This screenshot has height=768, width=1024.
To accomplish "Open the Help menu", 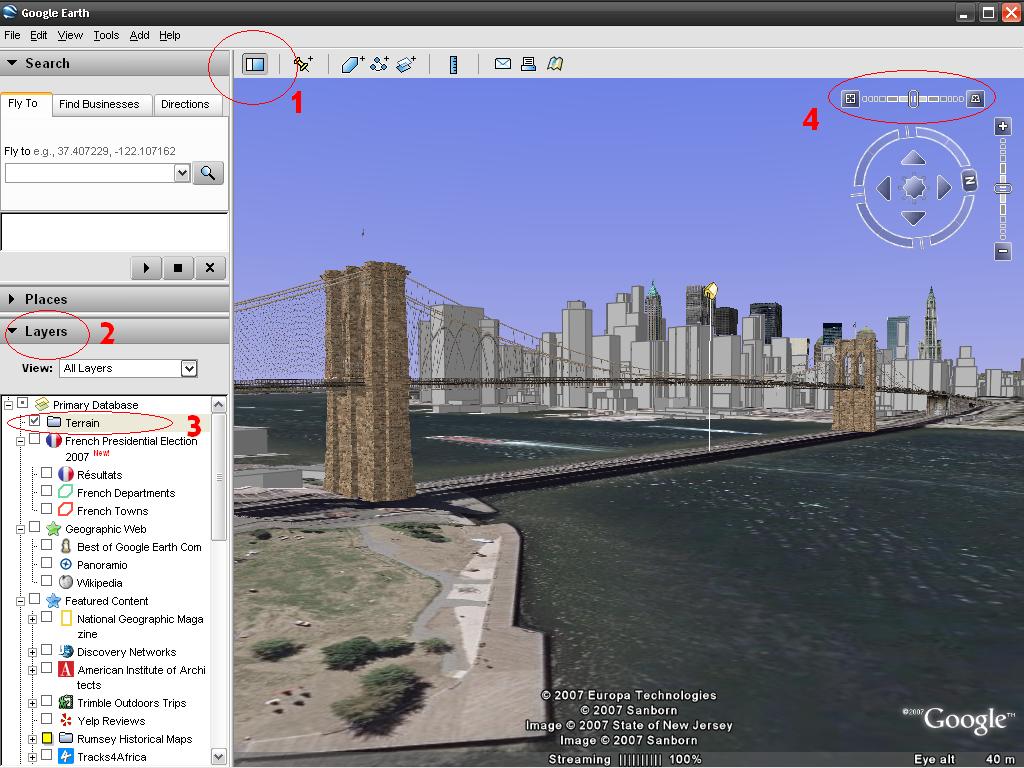I will click(x=170, y=35).
